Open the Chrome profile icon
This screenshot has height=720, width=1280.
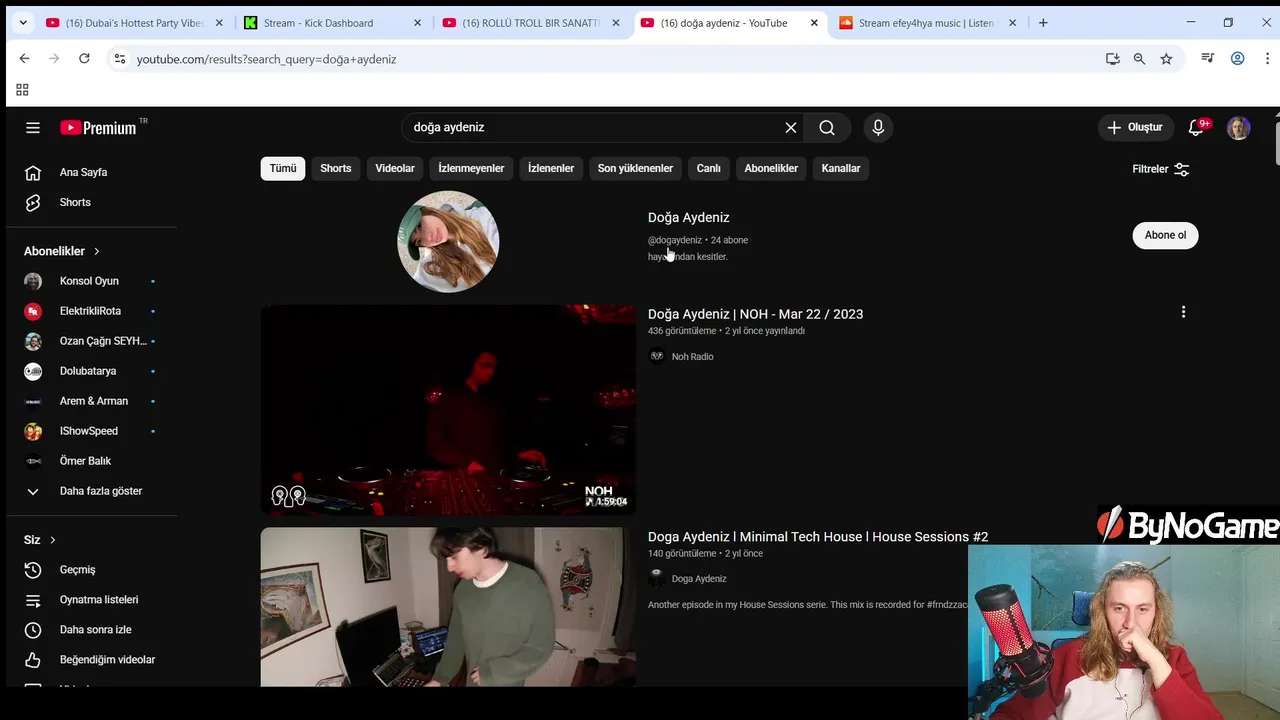[x=1237, y=59]
